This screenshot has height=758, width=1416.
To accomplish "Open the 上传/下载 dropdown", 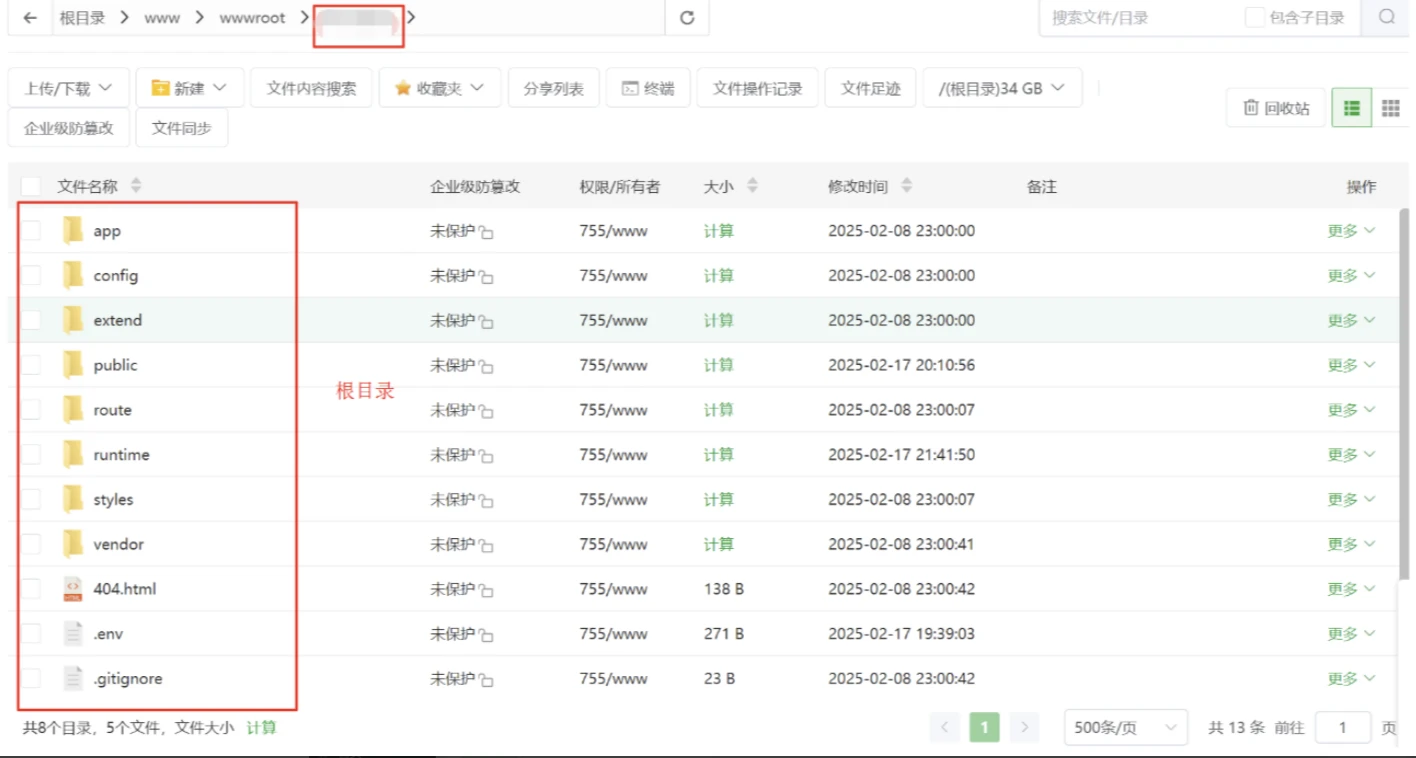I will click(68, 87).
